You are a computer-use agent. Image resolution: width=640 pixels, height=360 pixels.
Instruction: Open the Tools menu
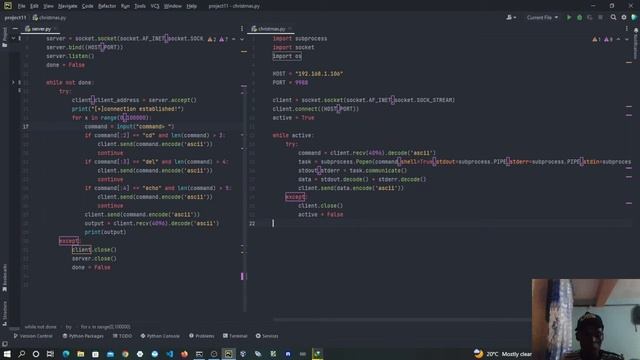coord(140,6)
